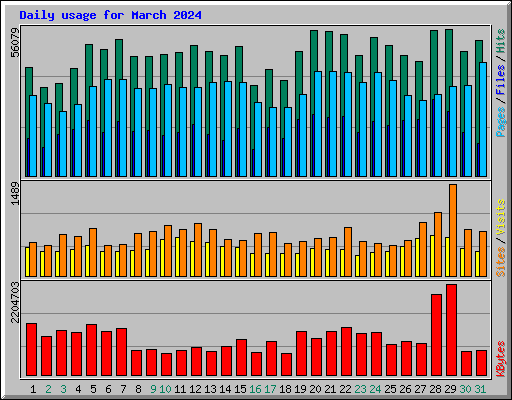Click the KBytes axis value 2204703
512x400 pixels.
[15, 302]
